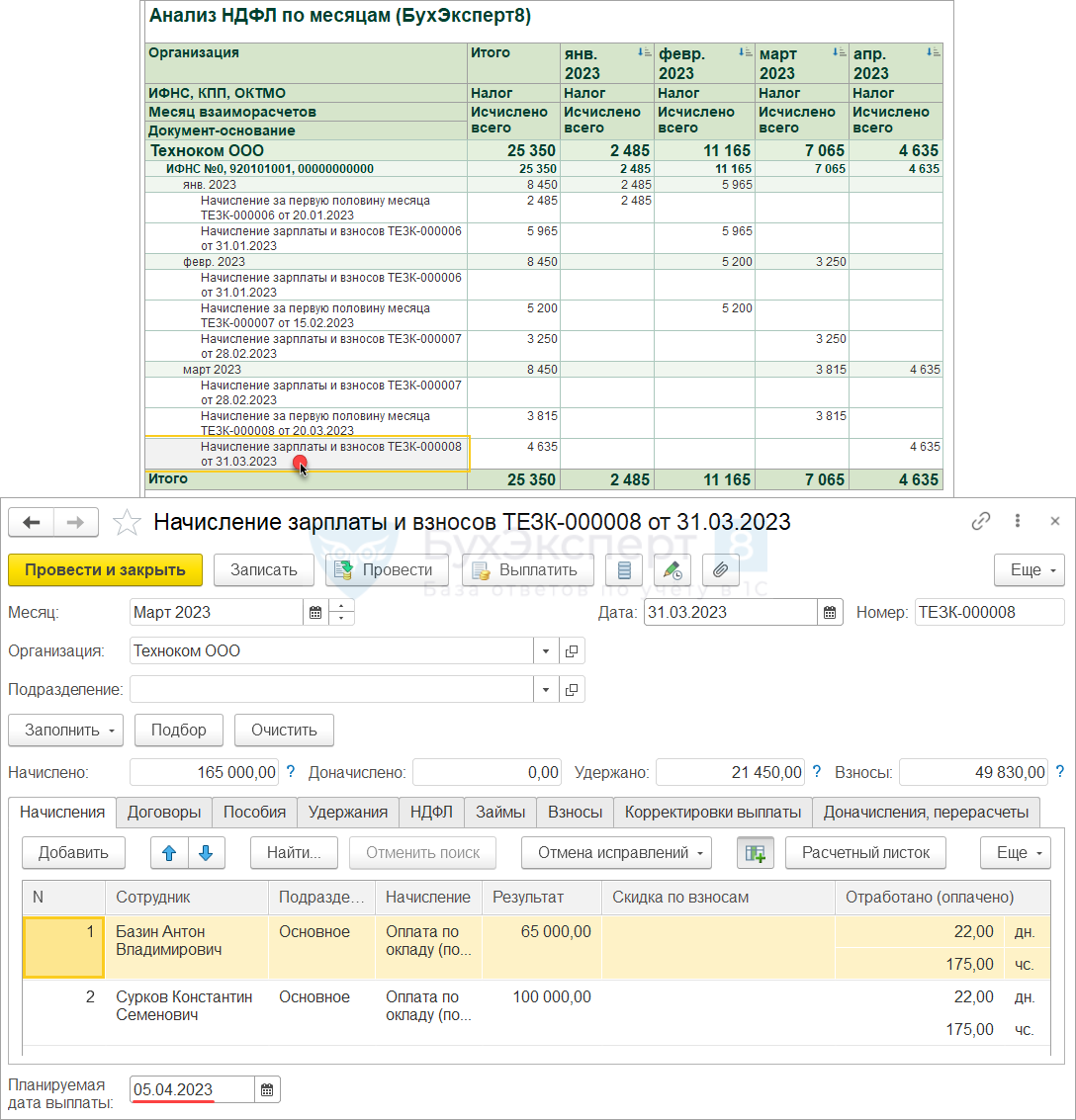Viewport: 1076px width, 1120px height.
Task: Click the copy link chain icon
Action: [980, 522]
